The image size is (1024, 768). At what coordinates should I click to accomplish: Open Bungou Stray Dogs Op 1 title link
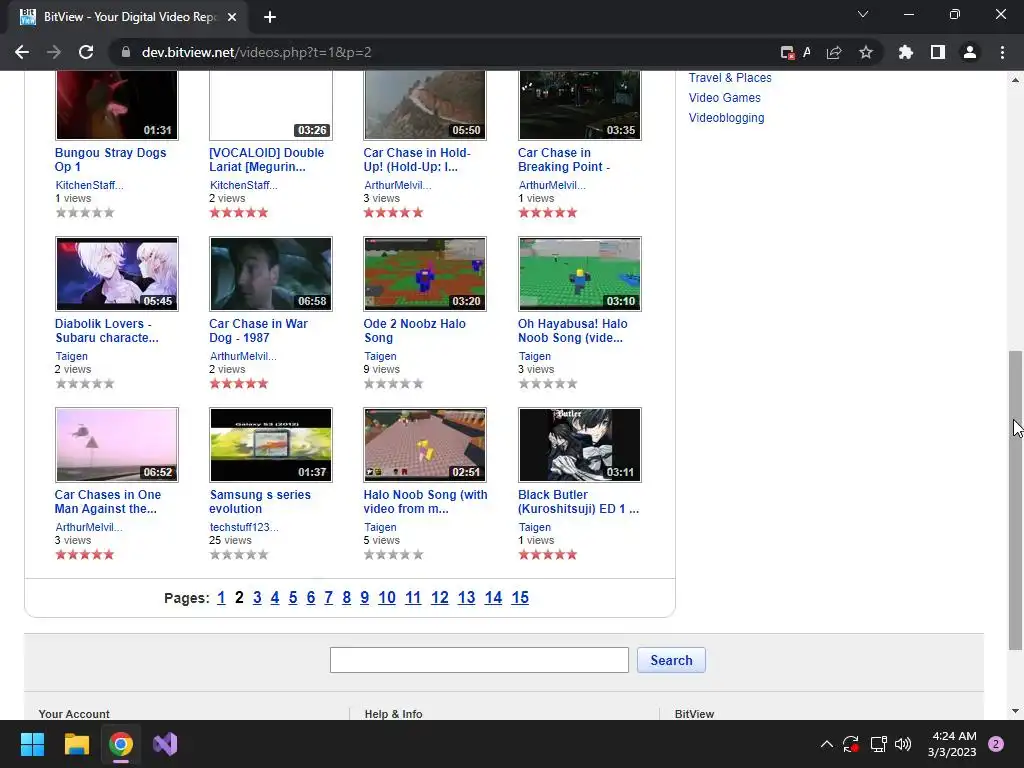pyautogui.click(x=110, y=159)
